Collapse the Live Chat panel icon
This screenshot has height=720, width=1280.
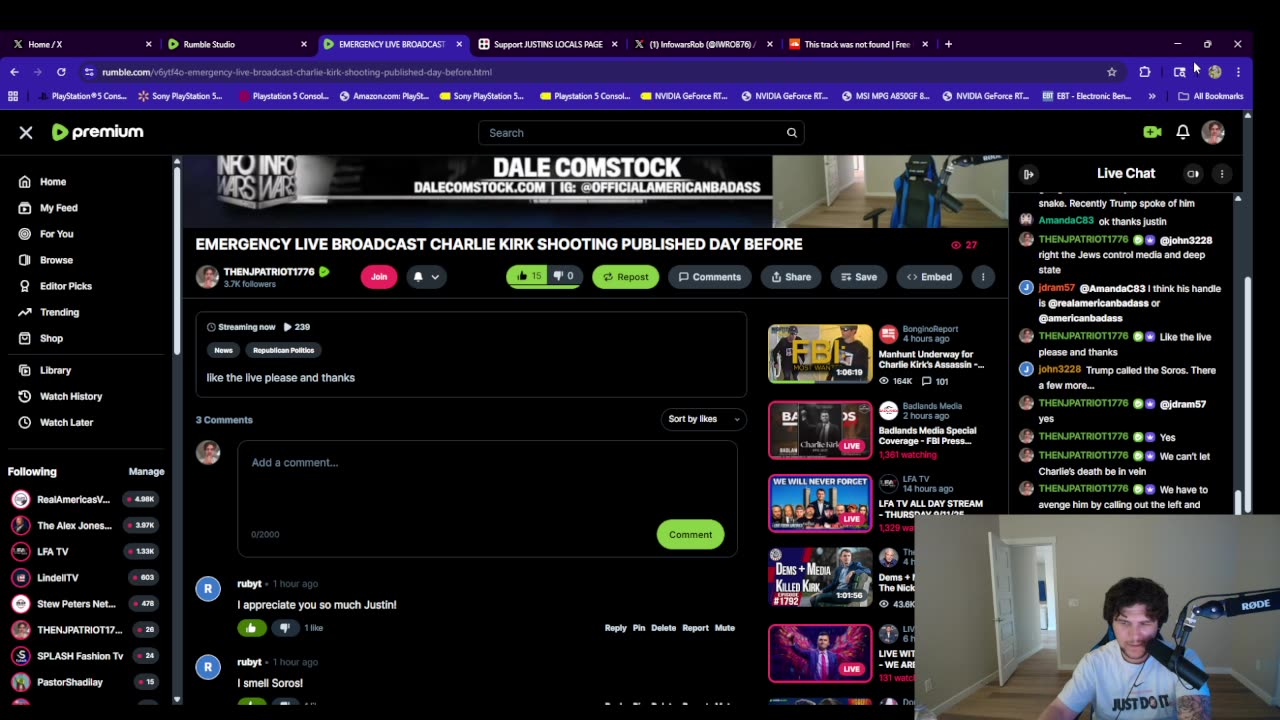tap(1028, 174)
